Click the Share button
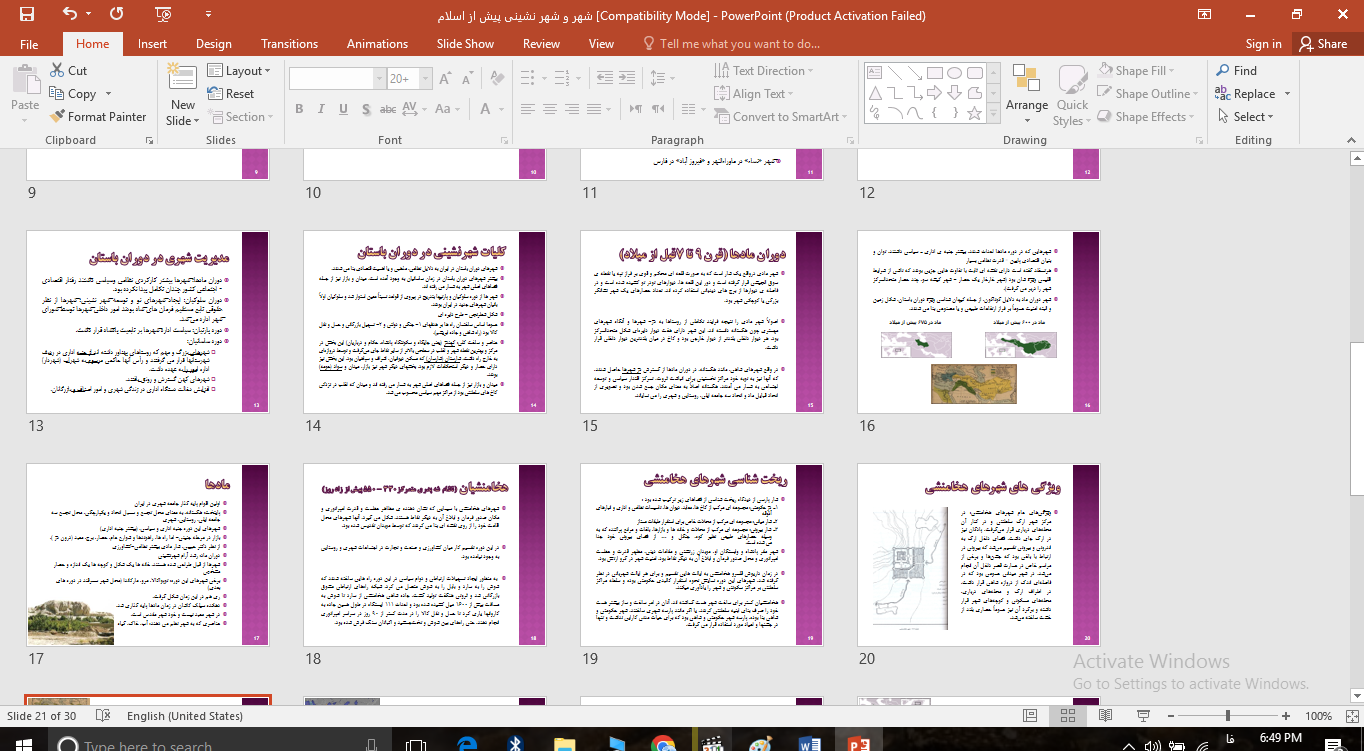The width and height of the screenshot is (1364, 751). [x=1322, y=44]
